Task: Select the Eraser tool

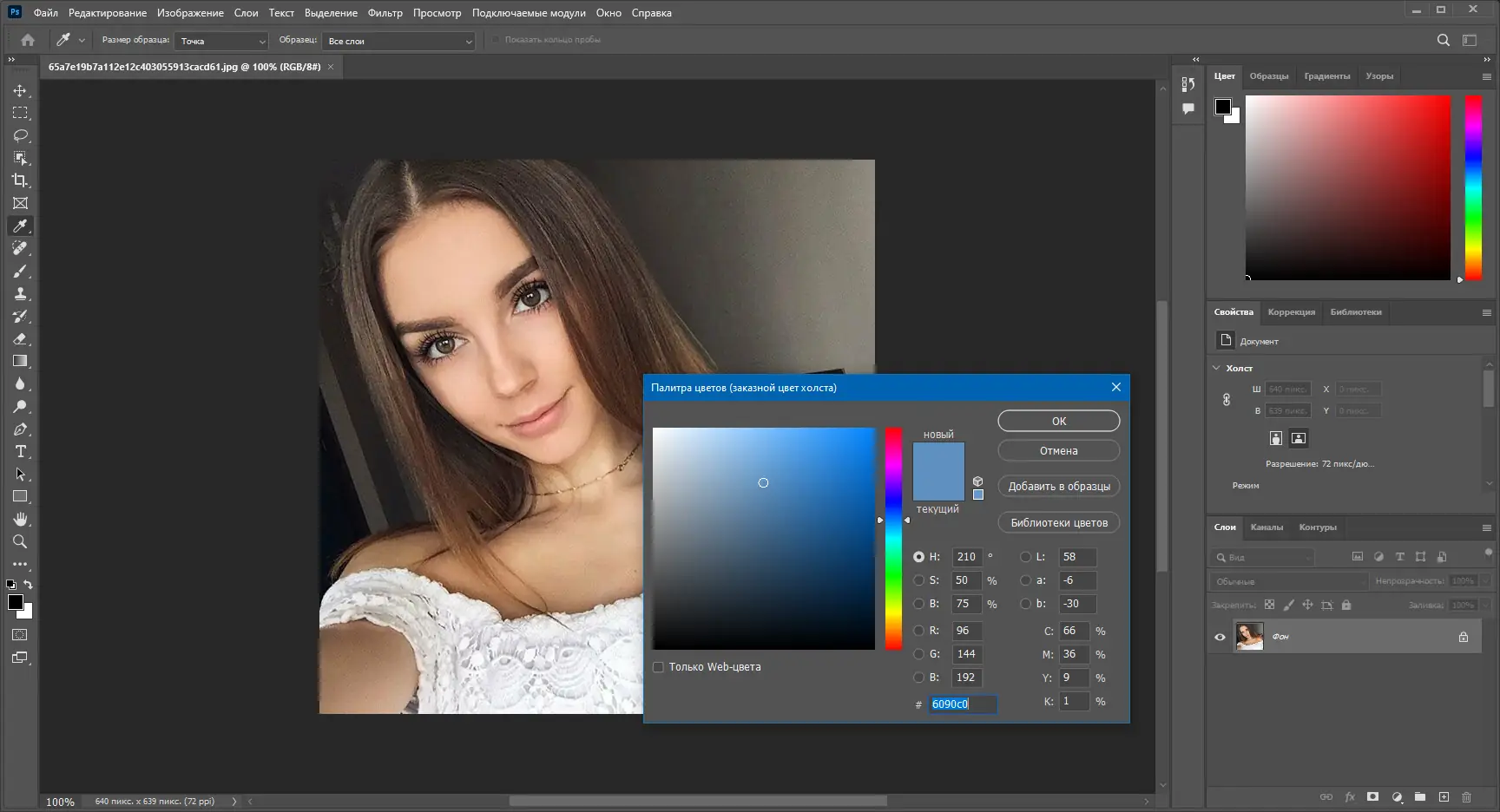Action: [20, 338]
